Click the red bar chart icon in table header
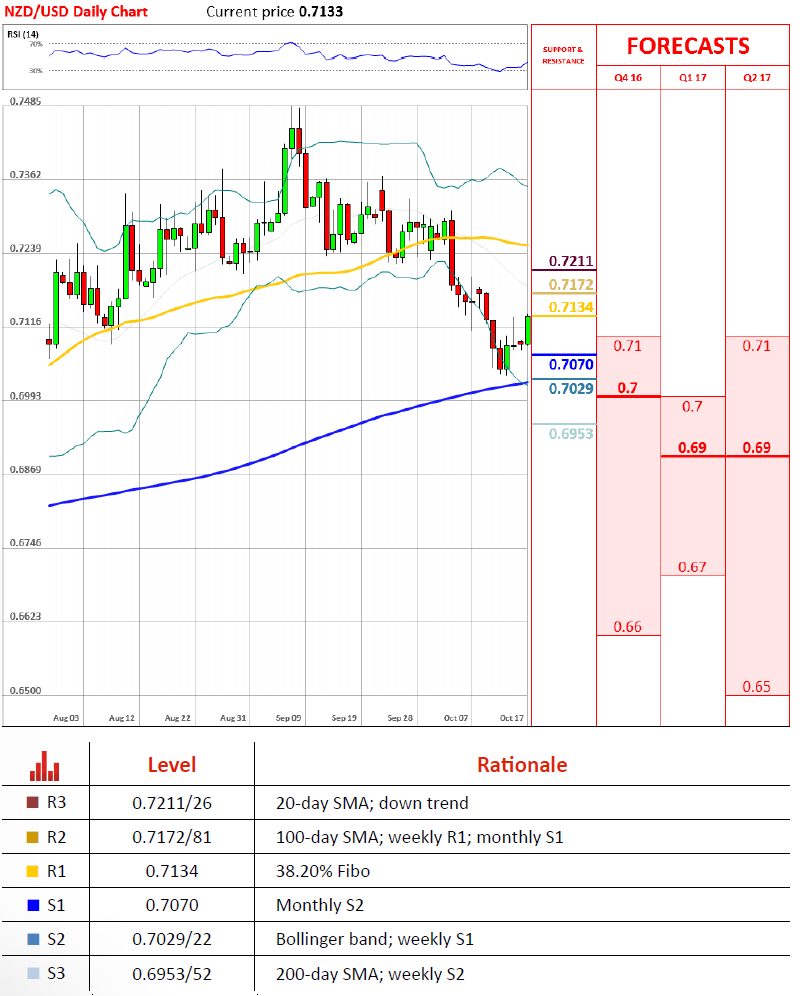Image resolution: width=803 pixels, height=996 pixels. (x=45, y=765)
